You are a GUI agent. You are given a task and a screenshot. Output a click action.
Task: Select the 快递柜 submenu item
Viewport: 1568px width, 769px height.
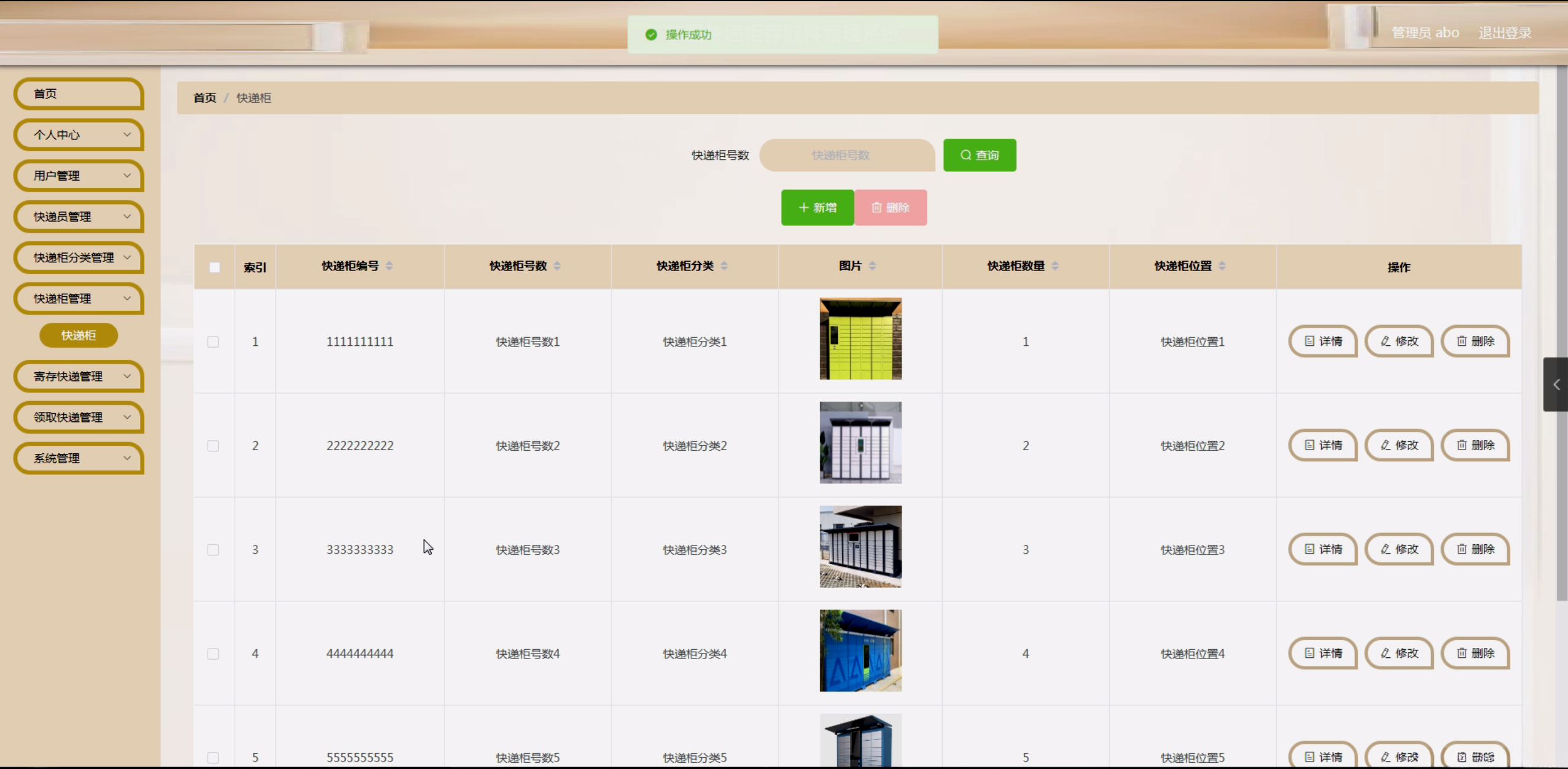[x=79, y=335]
